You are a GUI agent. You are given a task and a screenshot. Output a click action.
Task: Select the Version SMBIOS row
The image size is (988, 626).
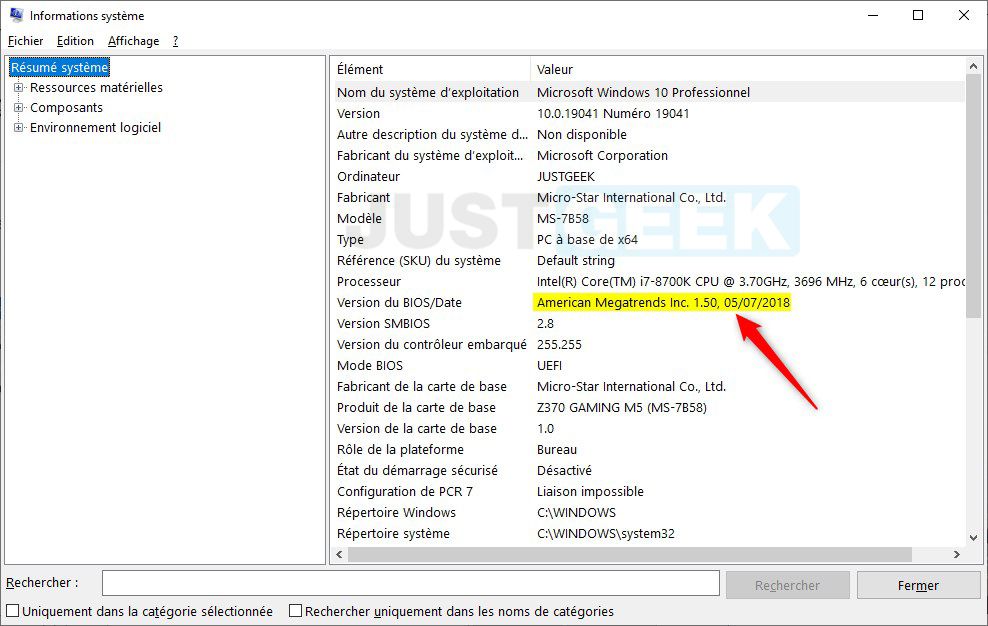coord(648,323)
